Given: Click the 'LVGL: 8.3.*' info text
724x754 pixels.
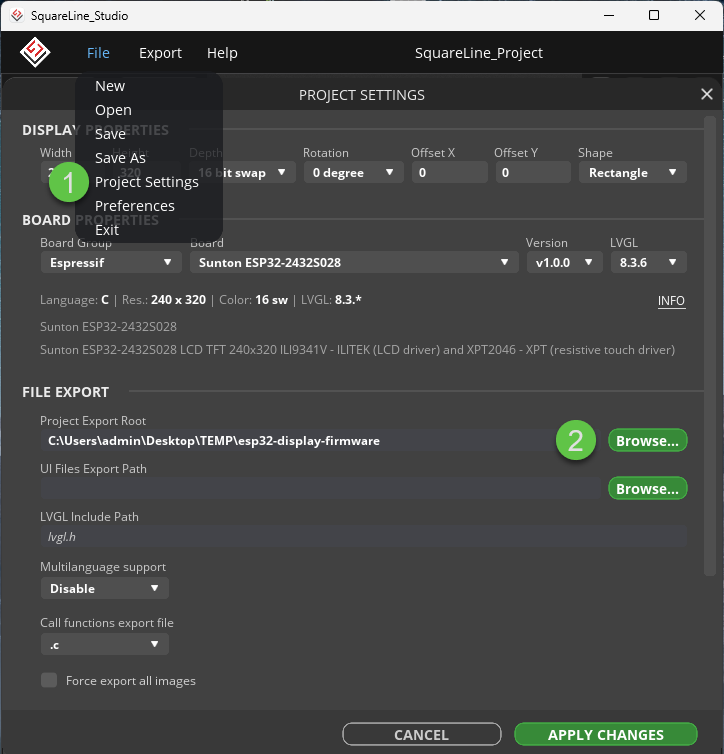Looking at the screenshot, I should (x=331, y=300).
